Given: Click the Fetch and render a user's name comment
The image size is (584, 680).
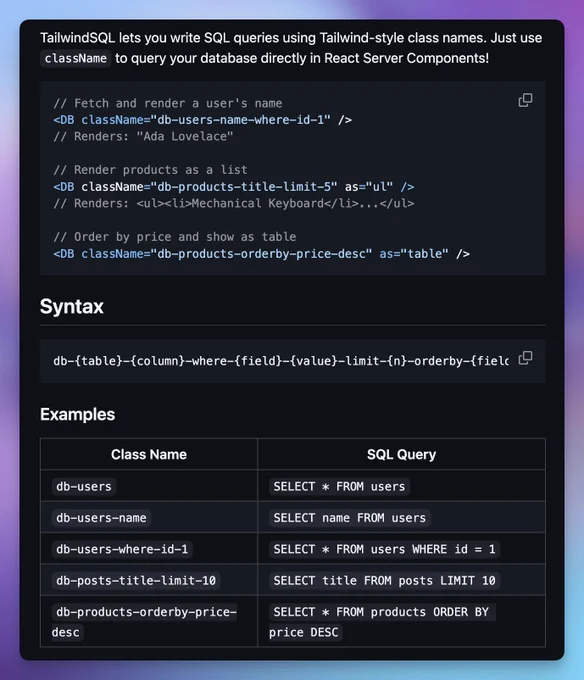Looking at the screenshot, I should 168,103.
